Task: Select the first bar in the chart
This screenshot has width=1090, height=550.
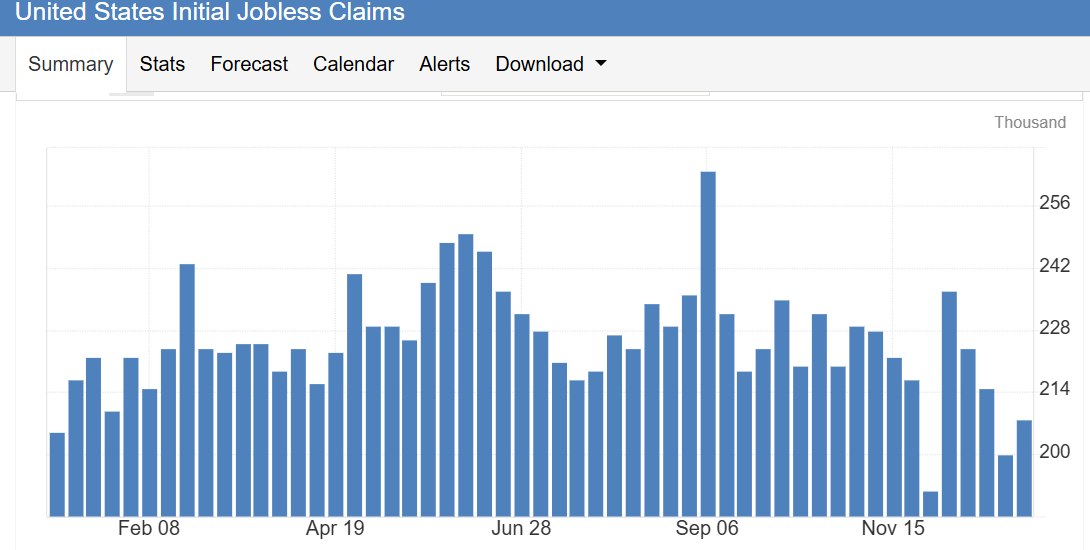Action: [57, 475]
